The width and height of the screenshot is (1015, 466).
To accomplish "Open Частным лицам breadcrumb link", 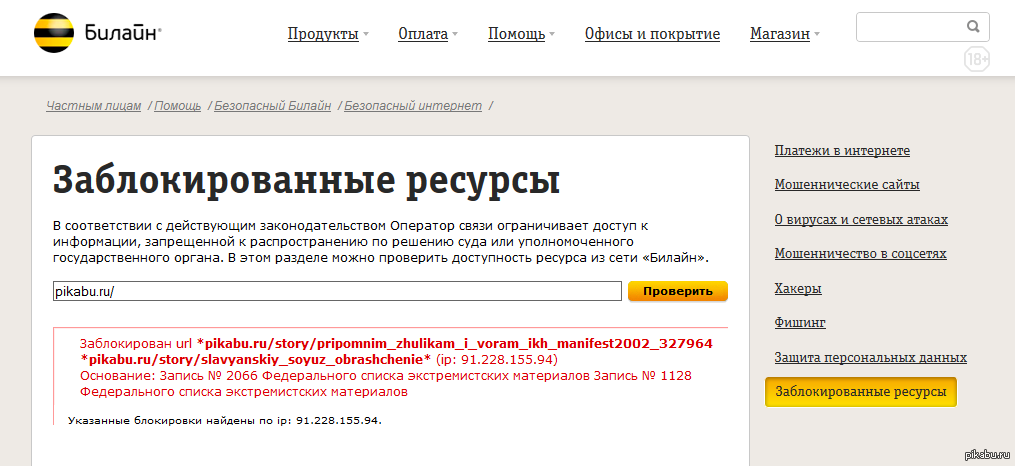I will [x=93, y=105].
